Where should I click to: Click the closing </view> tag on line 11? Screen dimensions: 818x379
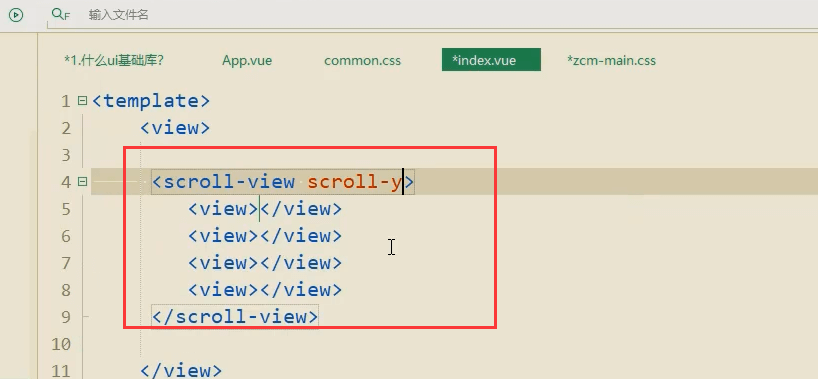pos(181,371)
